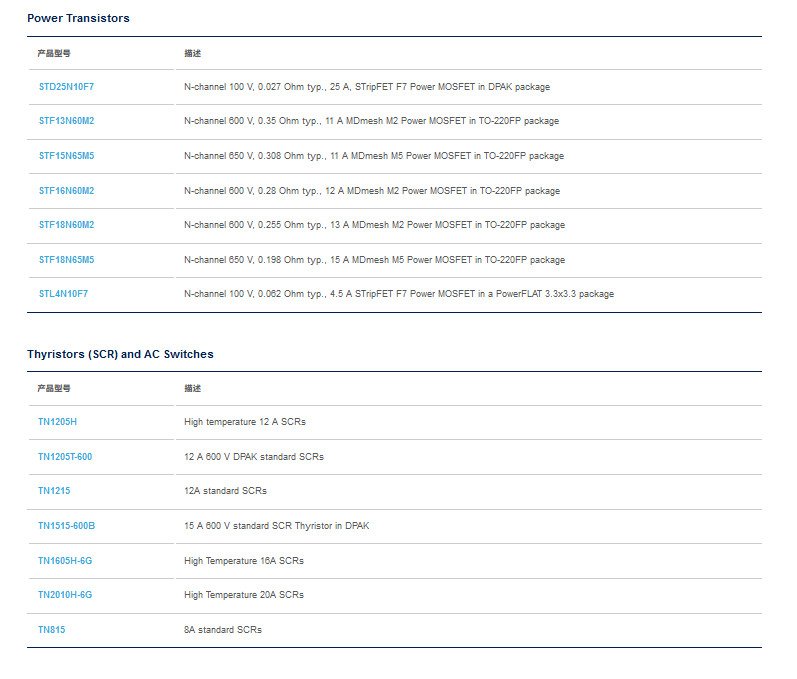Open the STF15N65M5 product page

[67, 156]
